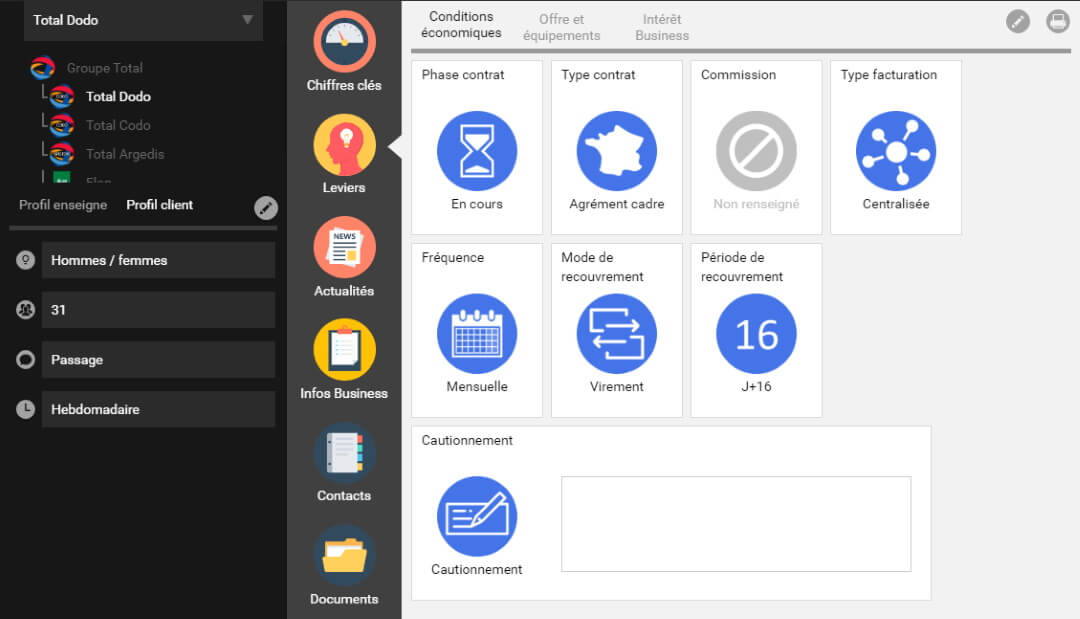Open the Documents folder icon
The height and width of the screenshot is (619, 1080).
pos(344,556)
